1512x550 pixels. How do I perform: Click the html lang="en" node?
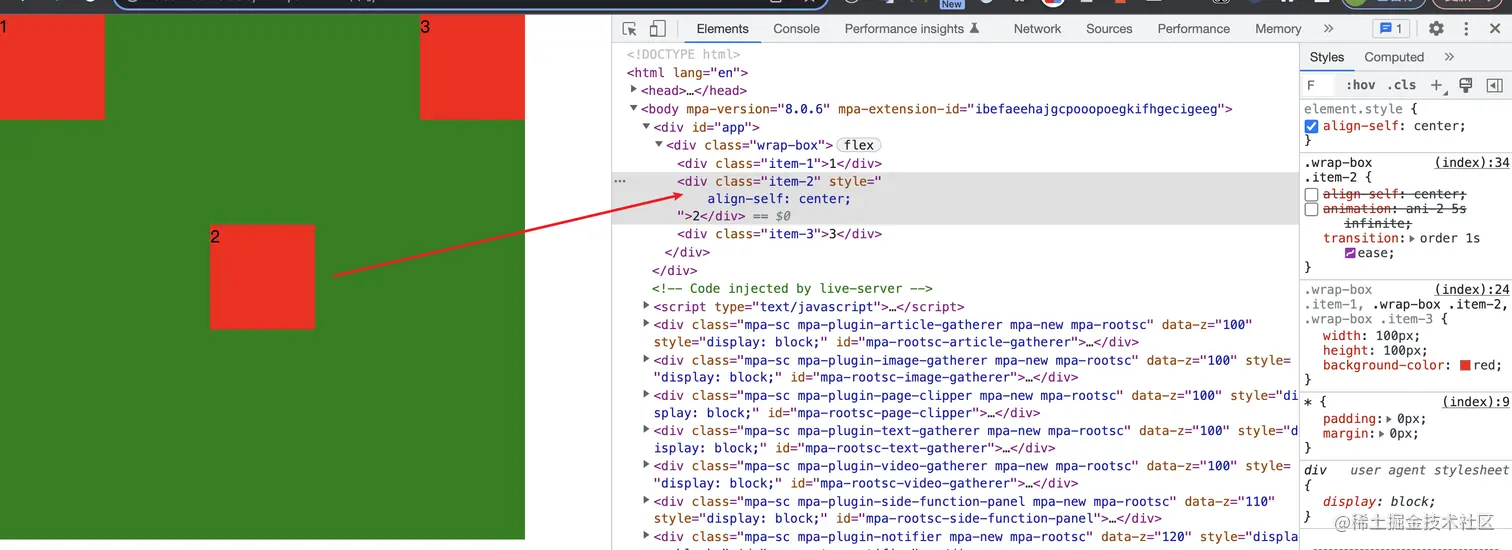(687, 73)
